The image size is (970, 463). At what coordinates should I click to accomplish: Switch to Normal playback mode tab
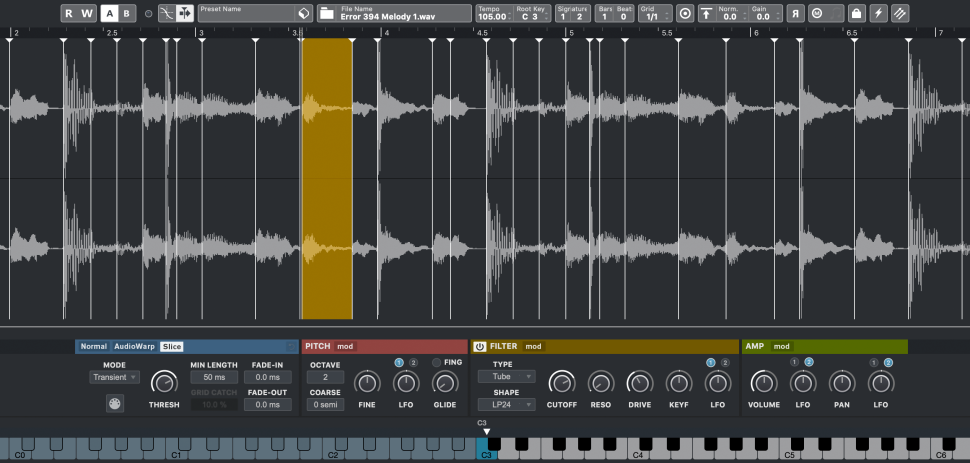coord(94,346)
